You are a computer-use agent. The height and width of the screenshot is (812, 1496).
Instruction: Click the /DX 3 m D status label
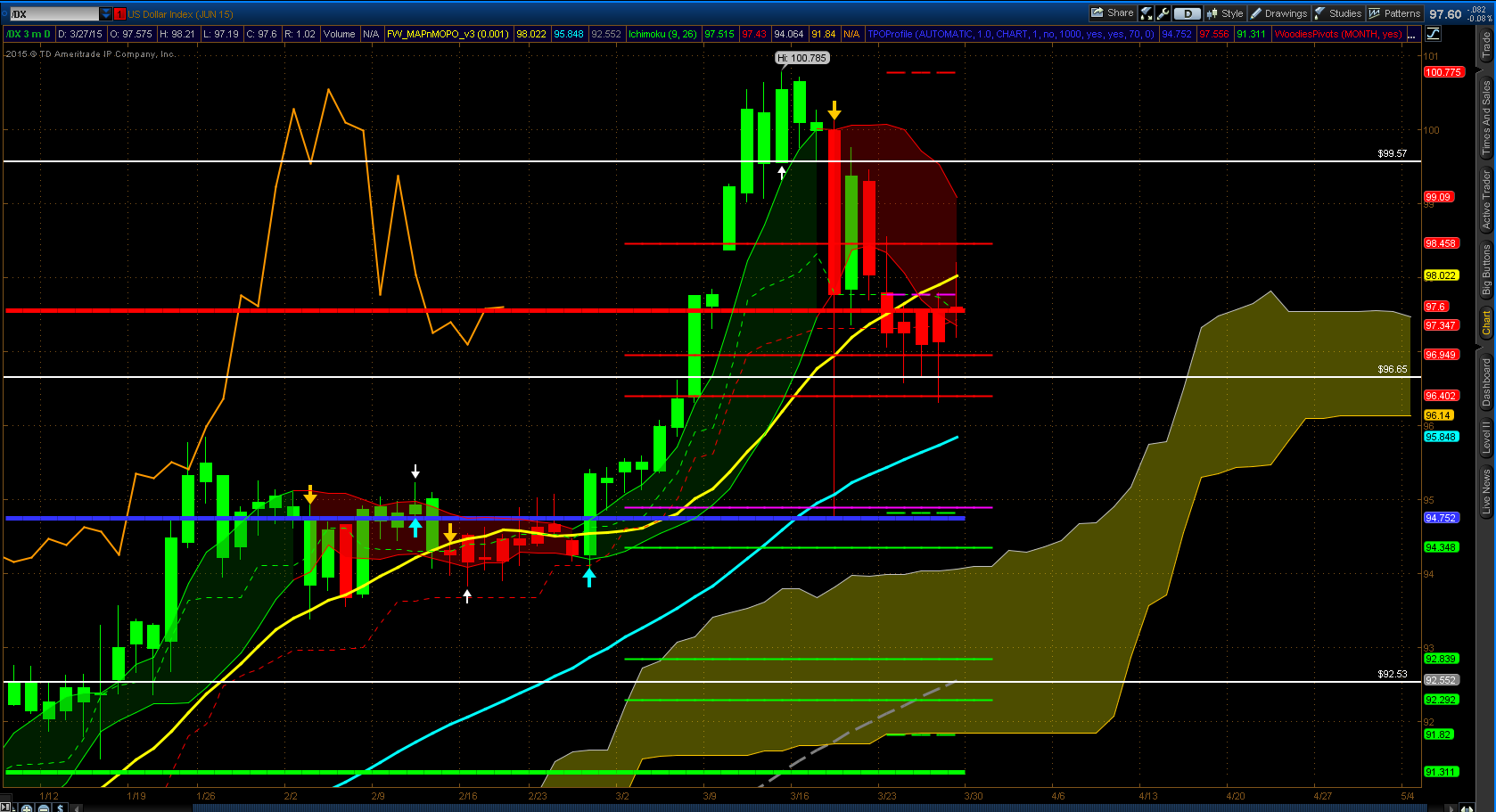point(29,34)
